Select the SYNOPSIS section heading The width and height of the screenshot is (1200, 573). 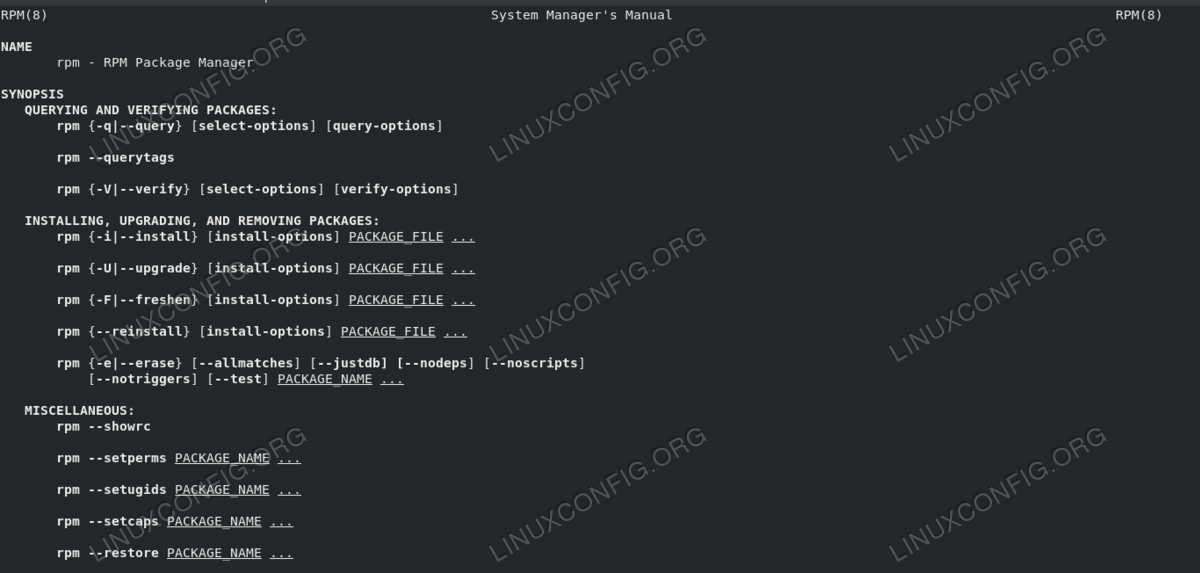coord(33,94)
